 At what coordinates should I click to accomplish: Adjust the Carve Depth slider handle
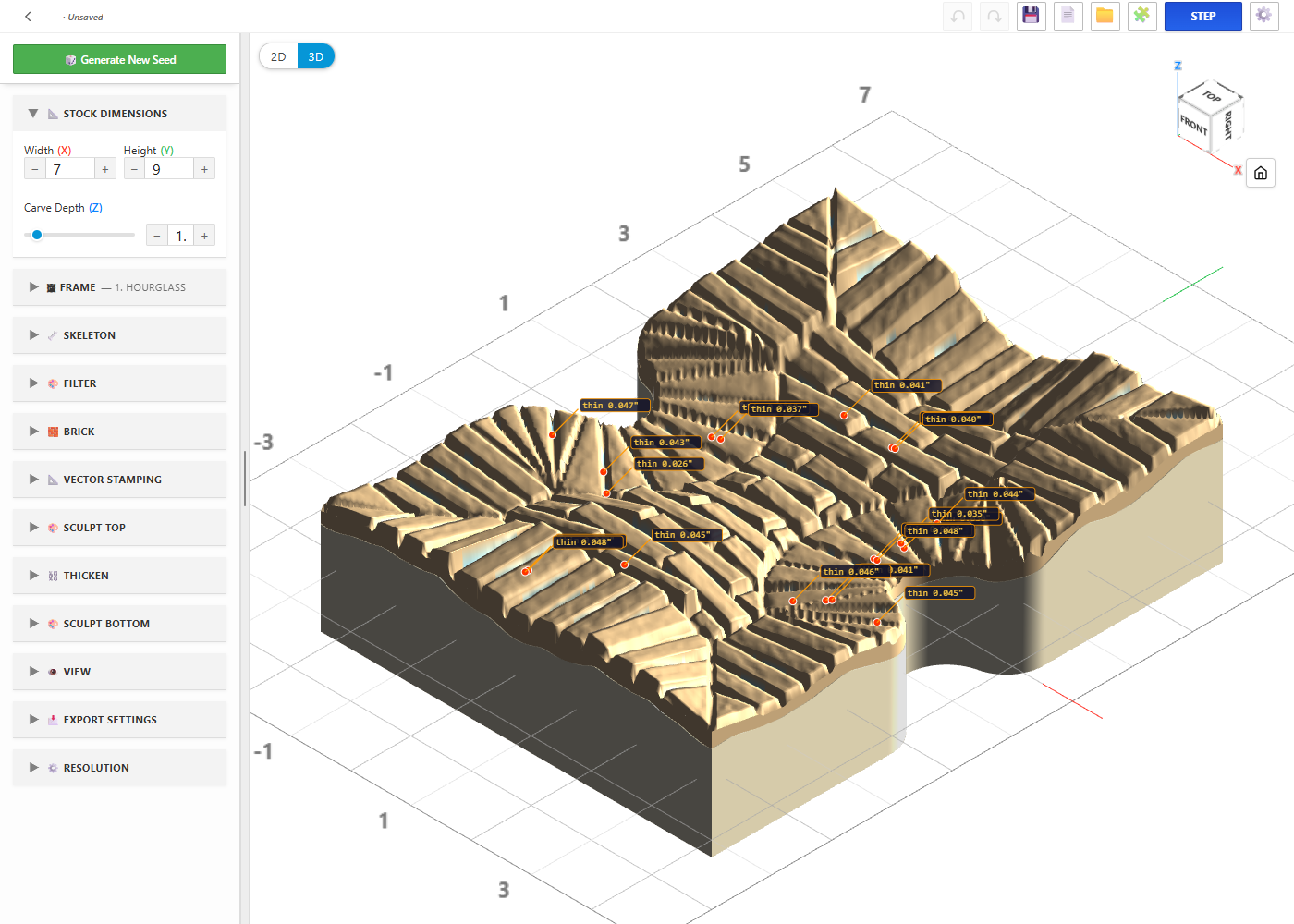tap(37, 235)
